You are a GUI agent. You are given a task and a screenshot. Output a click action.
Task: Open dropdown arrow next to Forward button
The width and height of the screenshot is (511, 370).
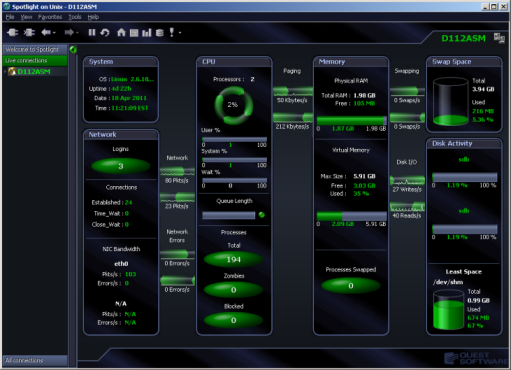[x=77, y=33]
